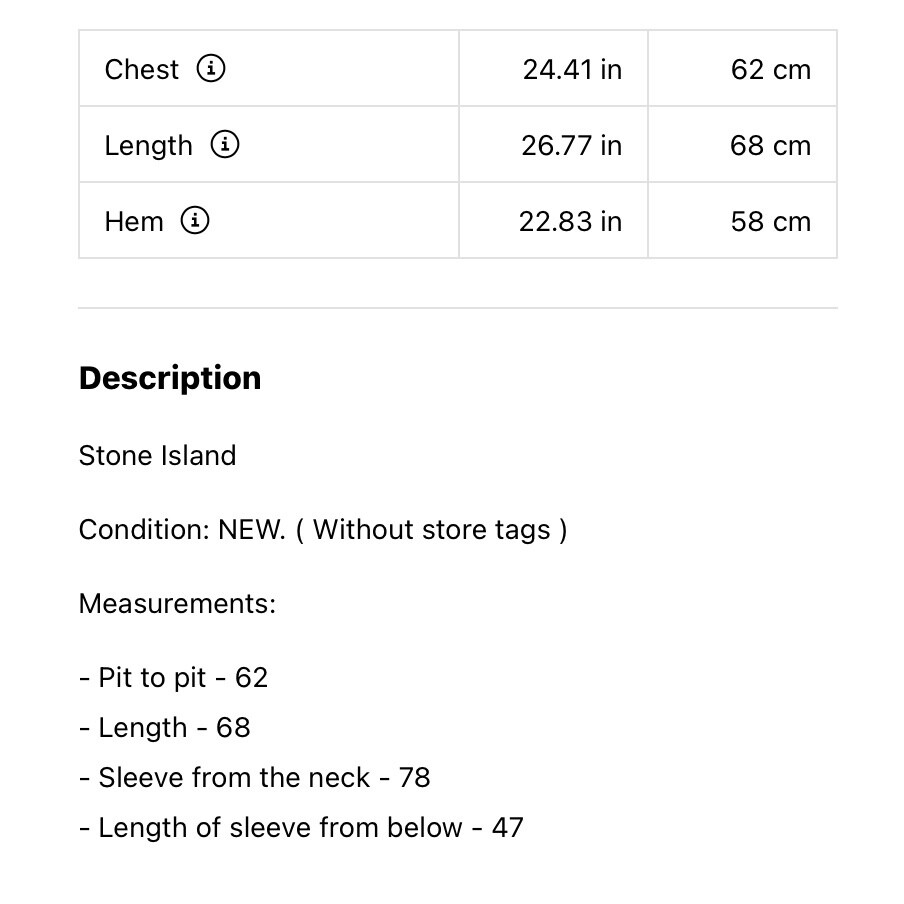This screenshot has width=904, height=904.
Task: Click the Pit to pit - 62 line
Action: pyautogui.click(x=174, y=678)
